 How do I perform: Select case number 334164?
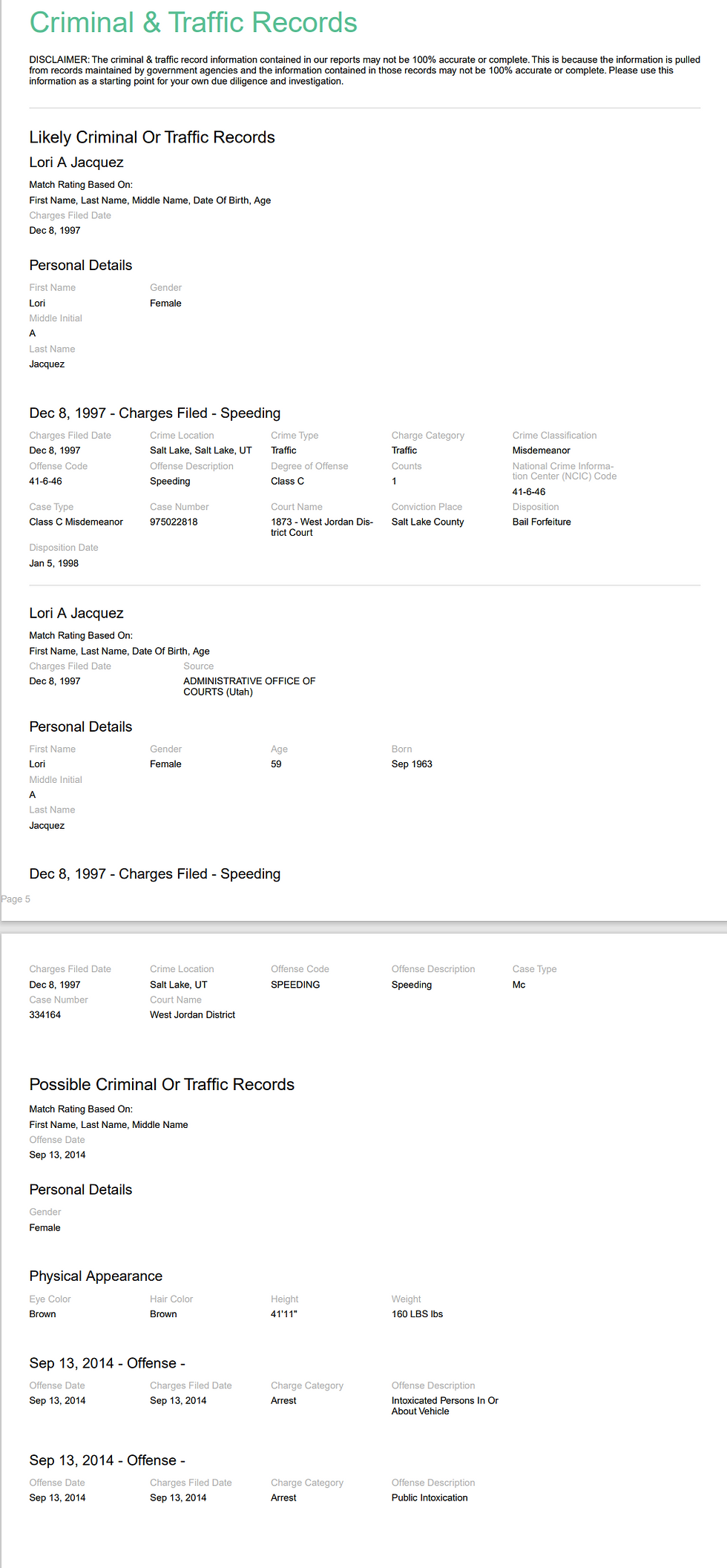pos(45,1015)
